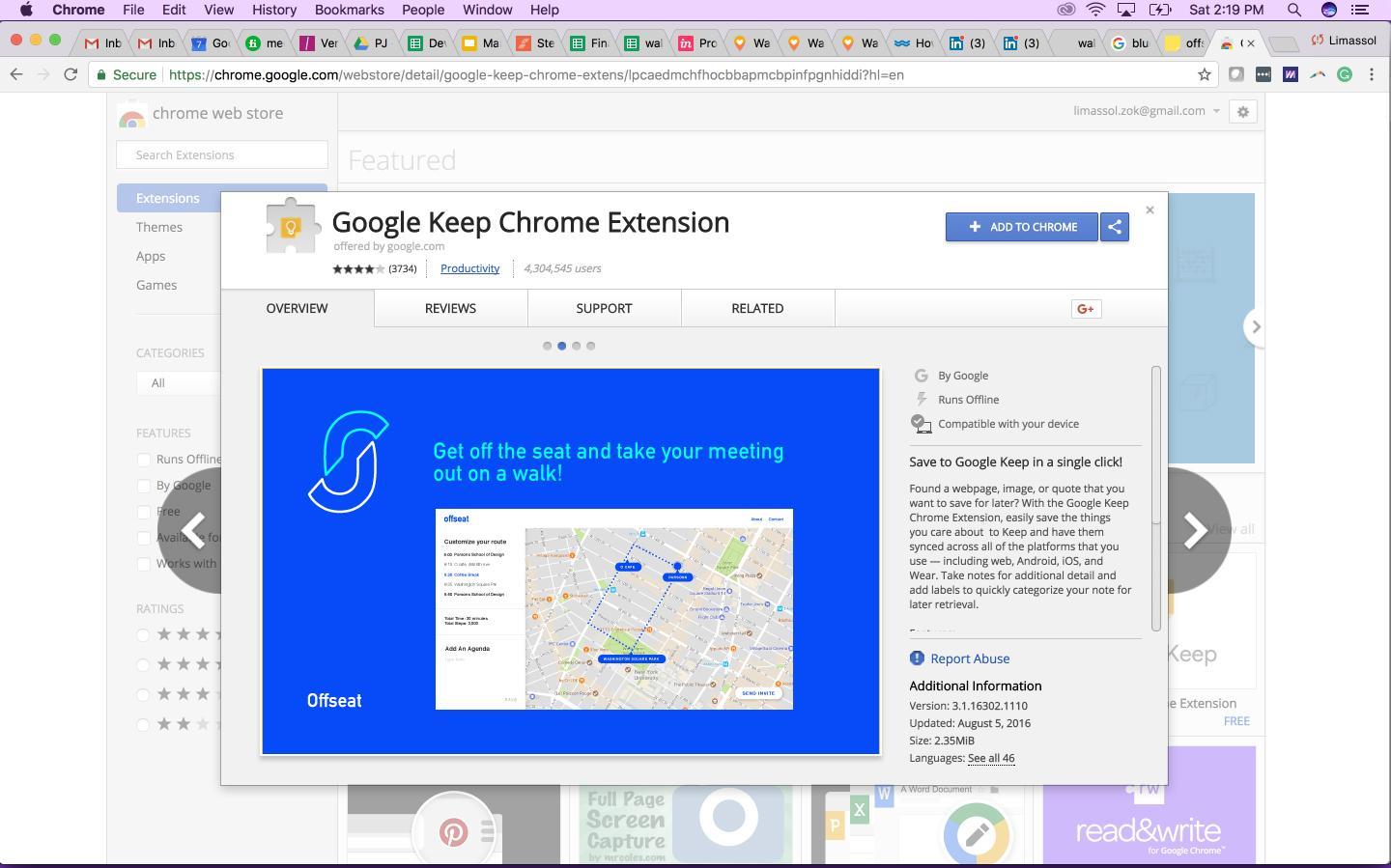
Task: Click 'See all 46' languages link
Action: pos(991,758)
